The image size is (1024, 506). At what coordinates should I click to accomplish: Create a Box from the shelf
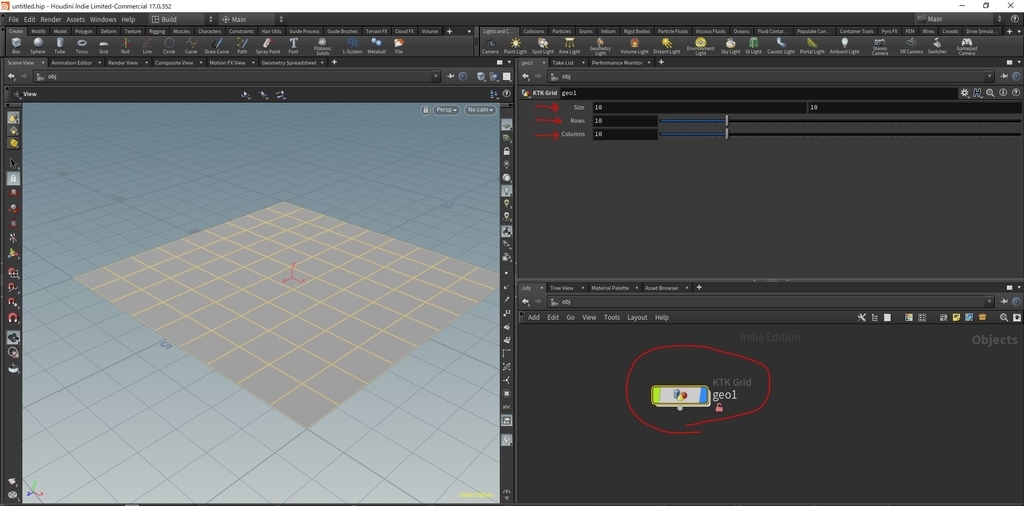click(x=16, y=46)
